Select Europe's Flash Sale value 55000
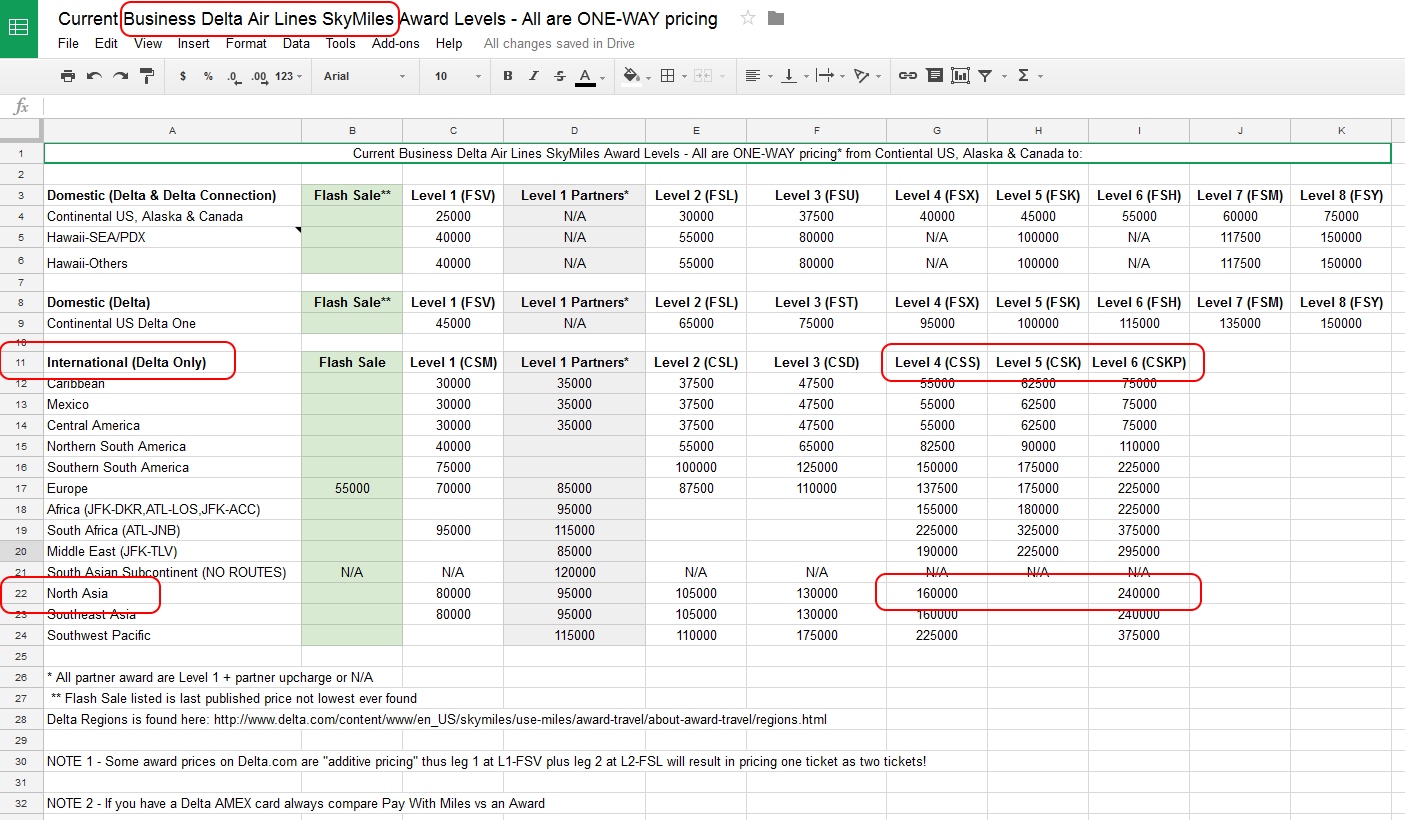The image size is (1405, 820). point(352,488)
